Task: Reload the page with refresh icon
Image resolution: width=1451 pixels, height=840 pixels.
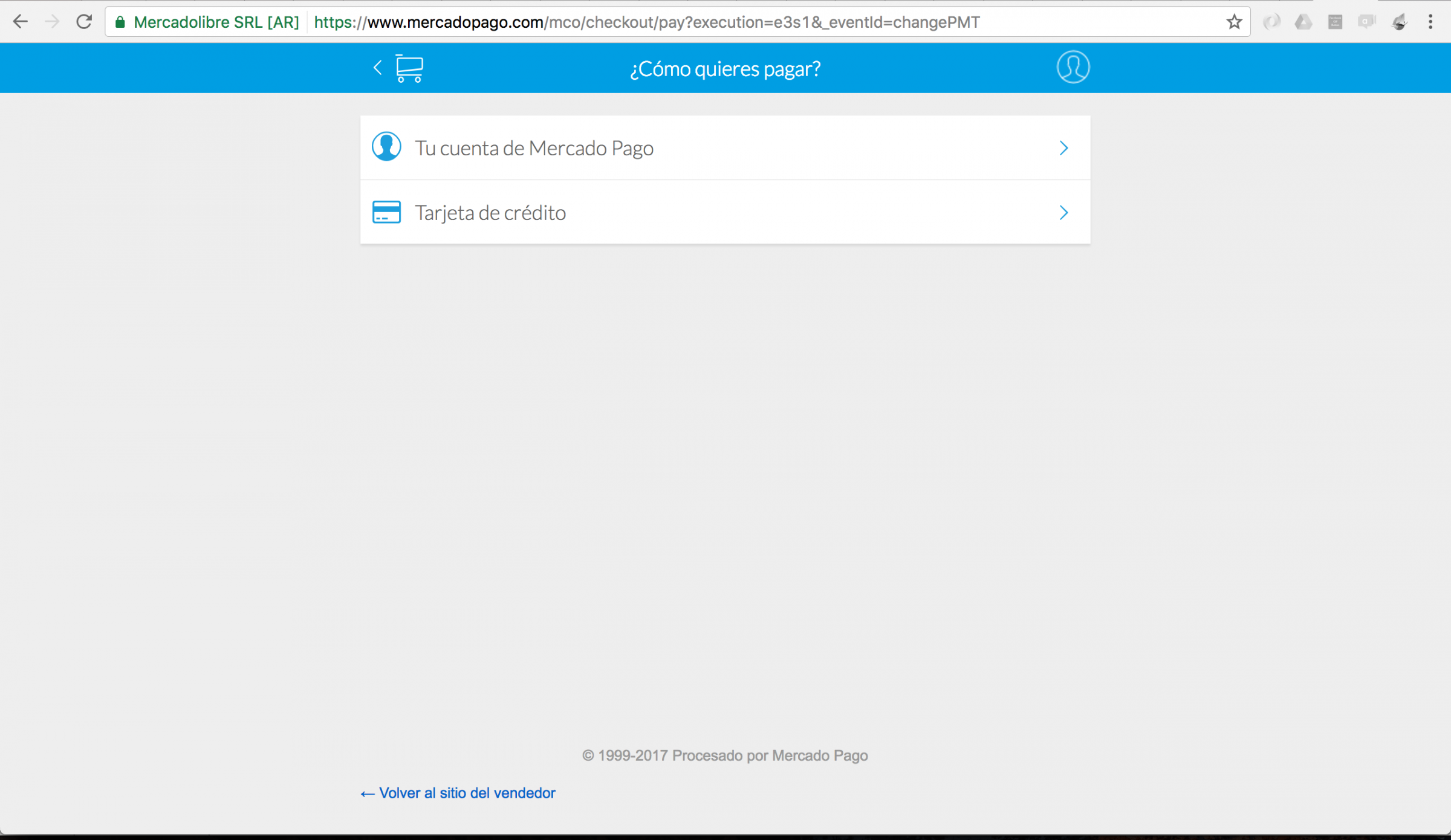Action: point(84,22)
